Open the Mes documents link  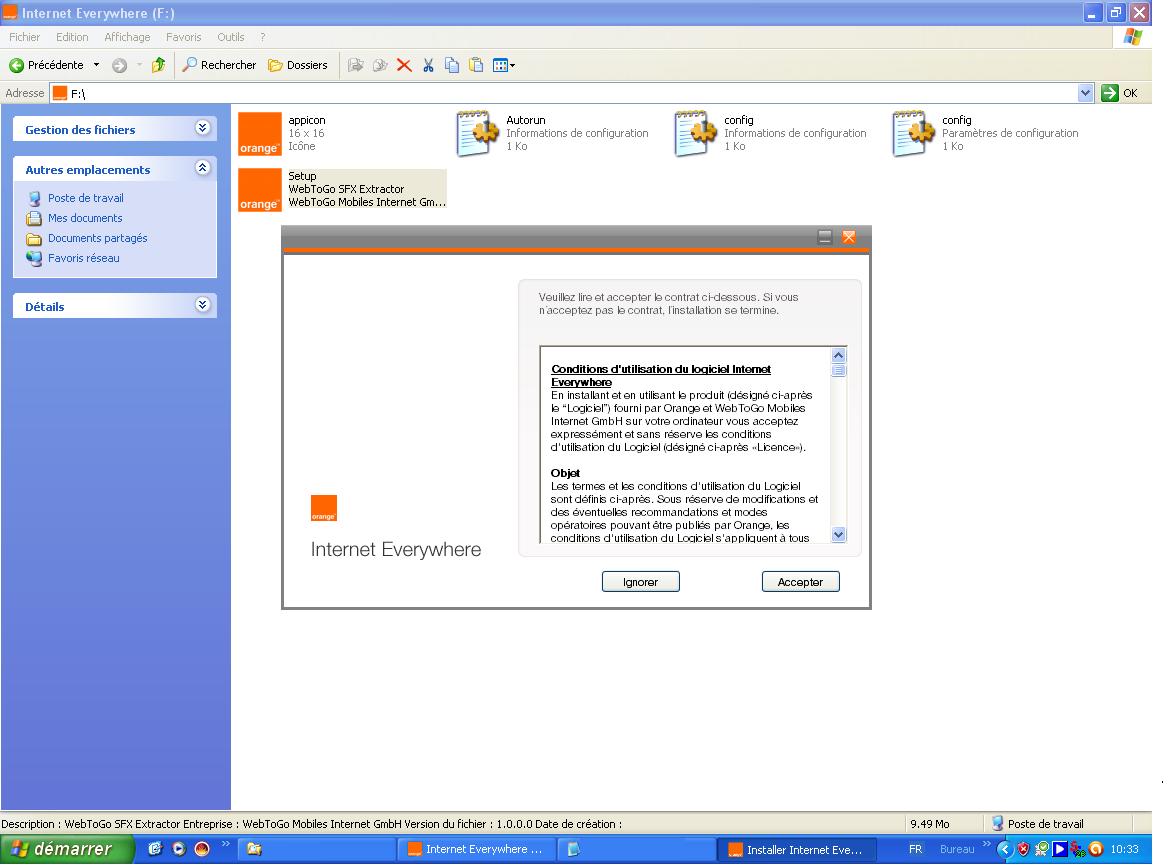tap(85, 219)
